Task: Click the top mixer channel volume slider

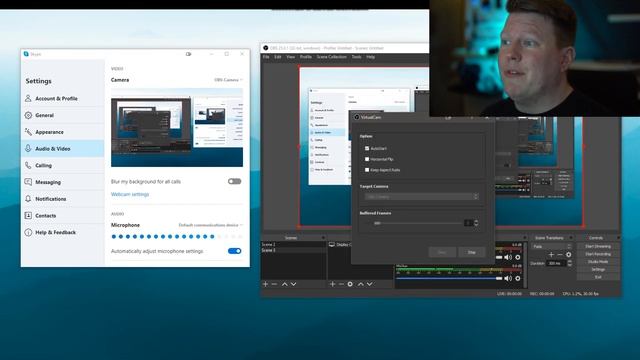Action: tap(499, 257)
